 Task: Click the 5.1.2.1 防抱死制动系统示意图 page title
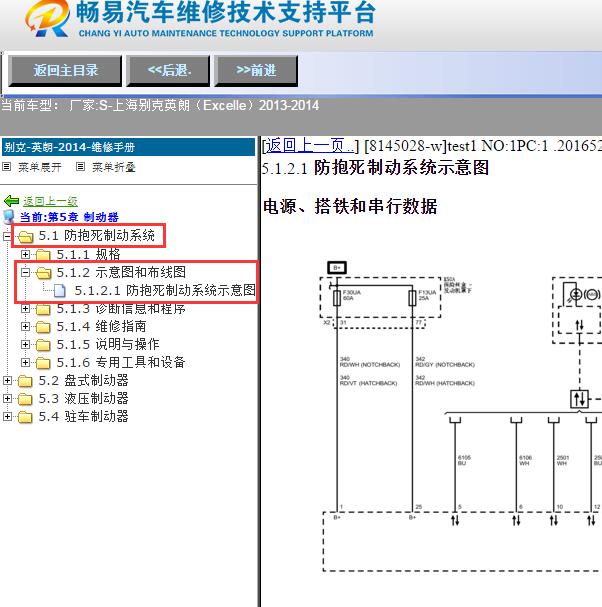pos(375,168)
